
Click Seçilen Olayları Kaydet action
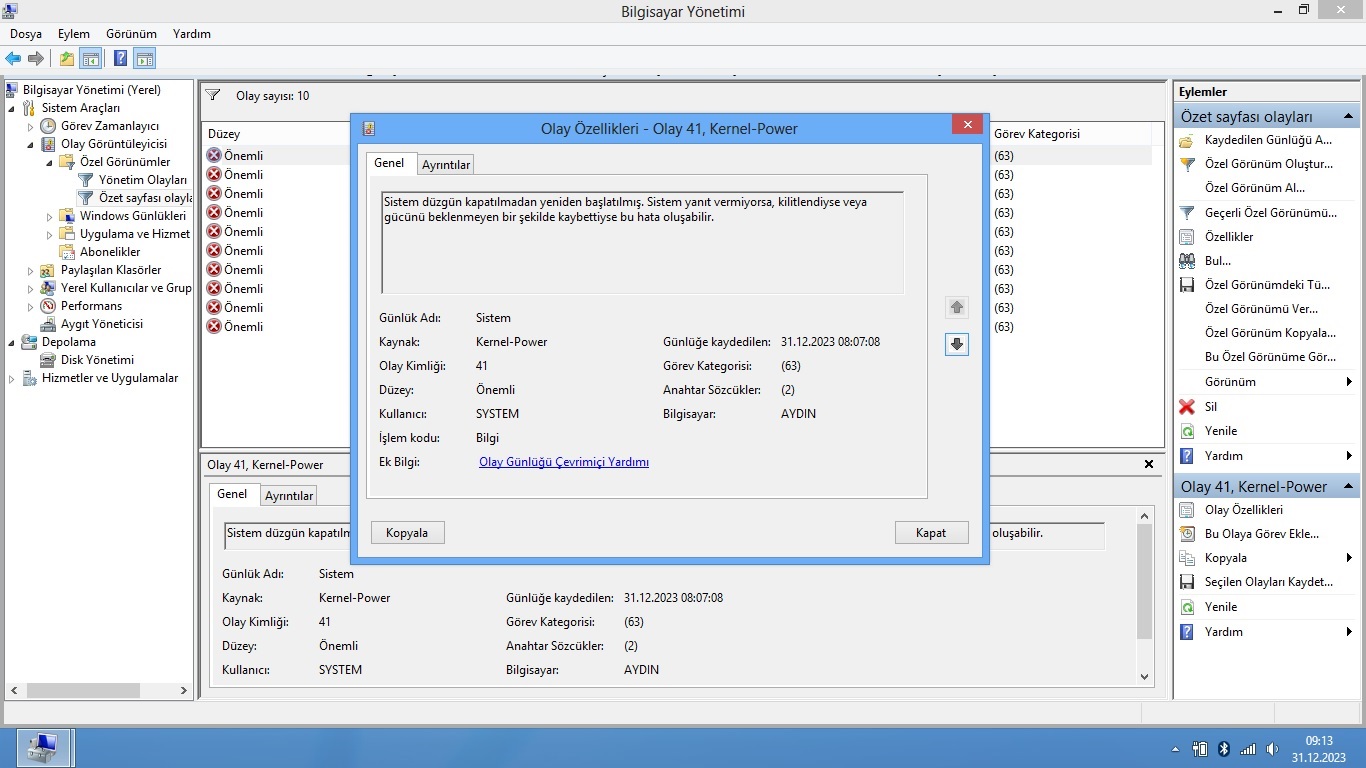1269,582
